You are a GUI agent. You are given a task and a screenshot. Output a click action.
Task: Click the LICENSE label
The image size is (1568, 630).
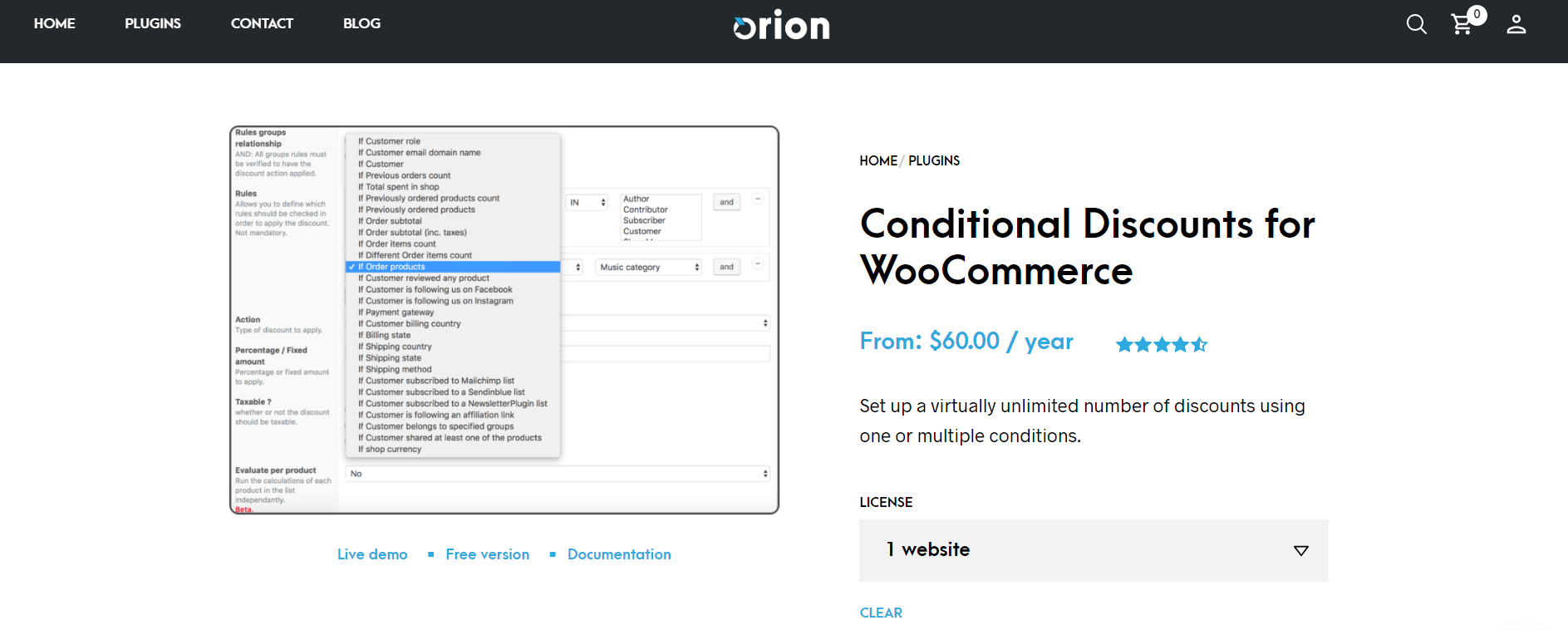point(886,502)
